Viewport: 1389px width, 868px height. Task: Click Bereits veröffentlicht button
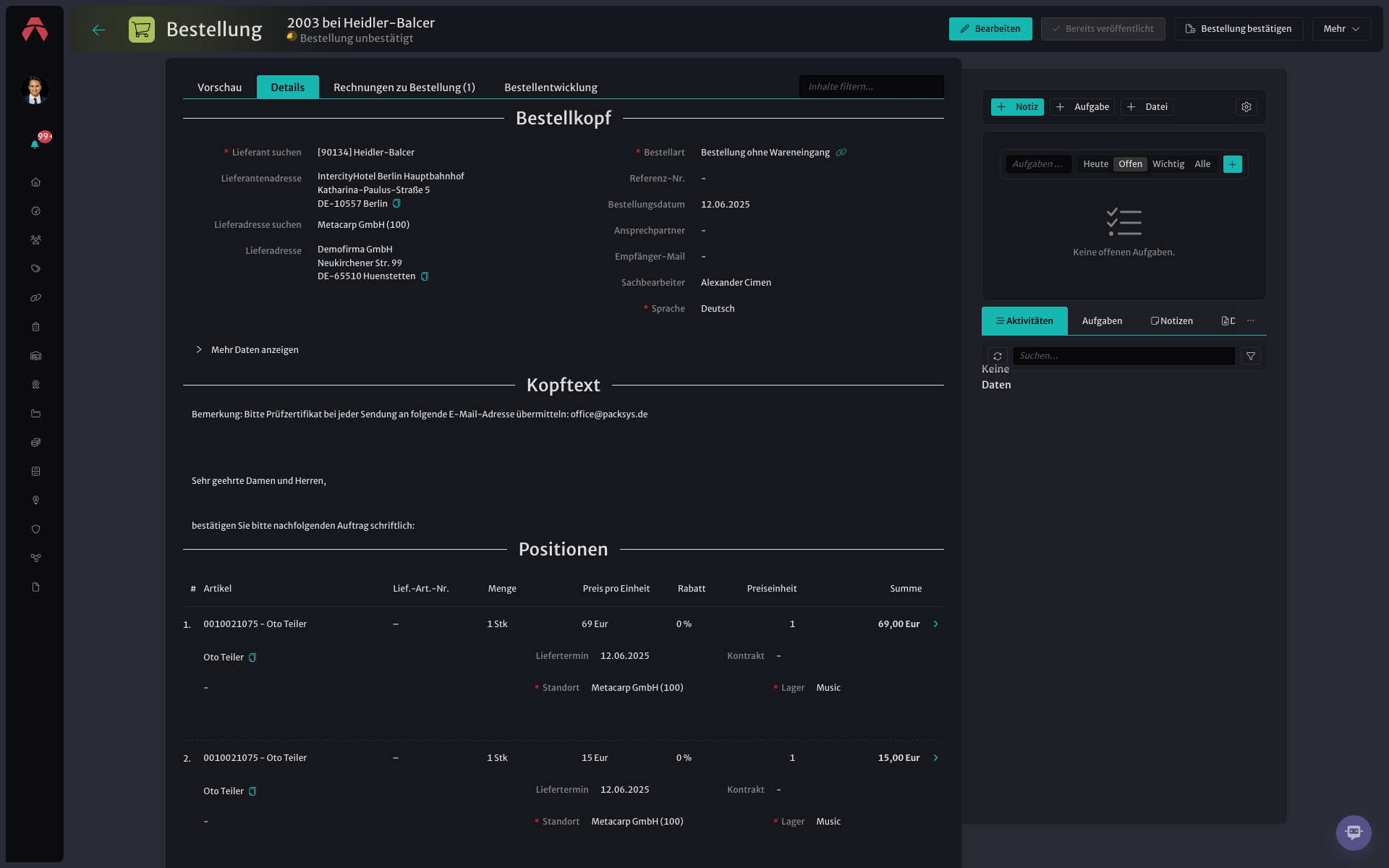coord(1103,29)
